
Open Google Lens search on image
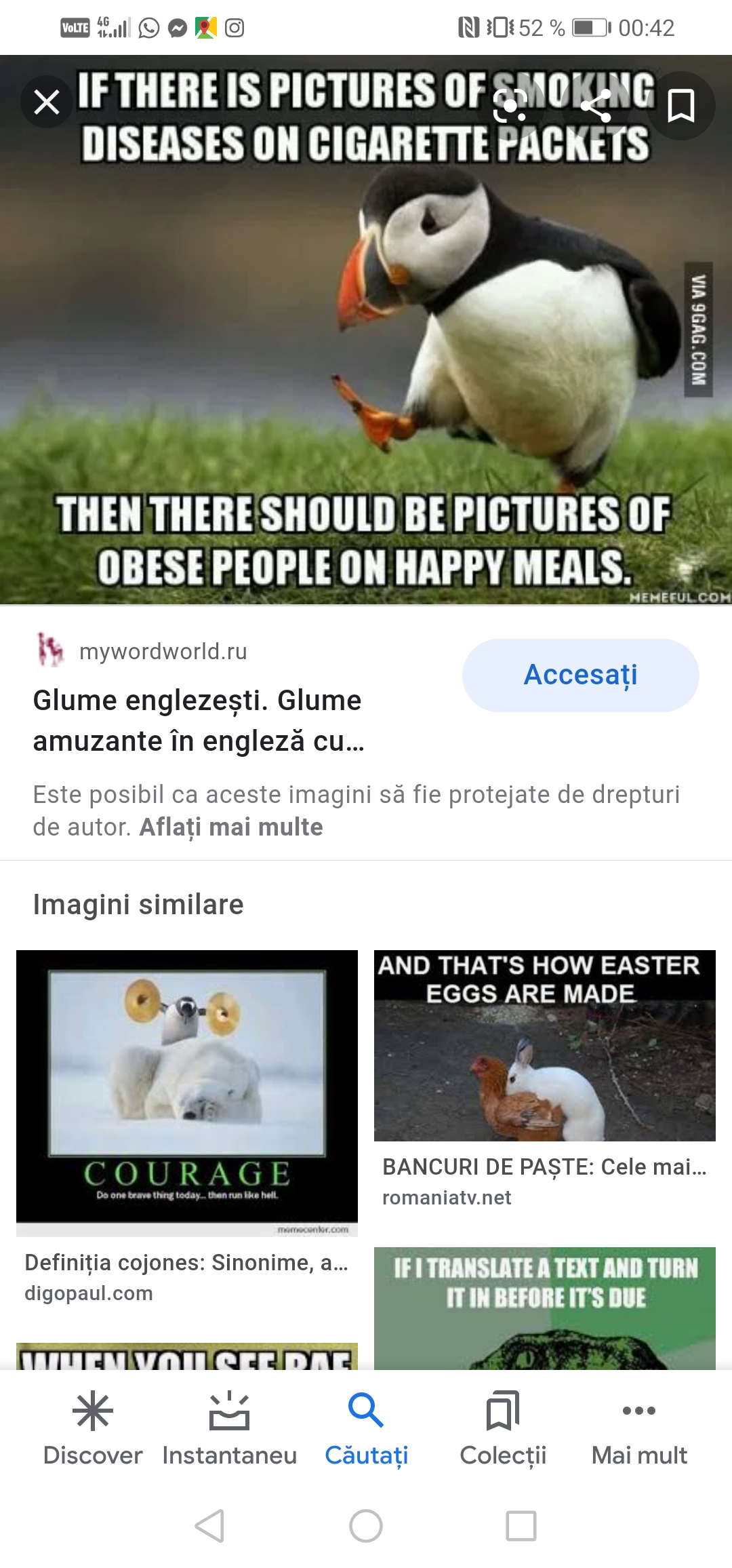[510, 106]
